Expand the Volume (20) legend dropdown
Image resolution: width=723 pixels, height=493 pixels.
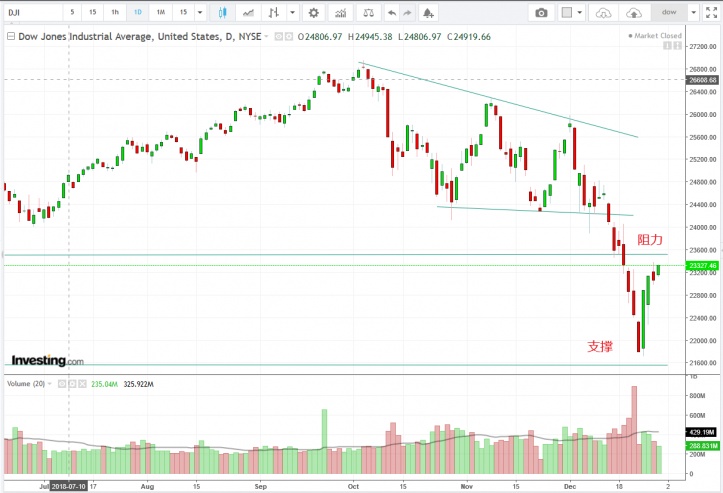pyautogui.click(x=49, y=384)
